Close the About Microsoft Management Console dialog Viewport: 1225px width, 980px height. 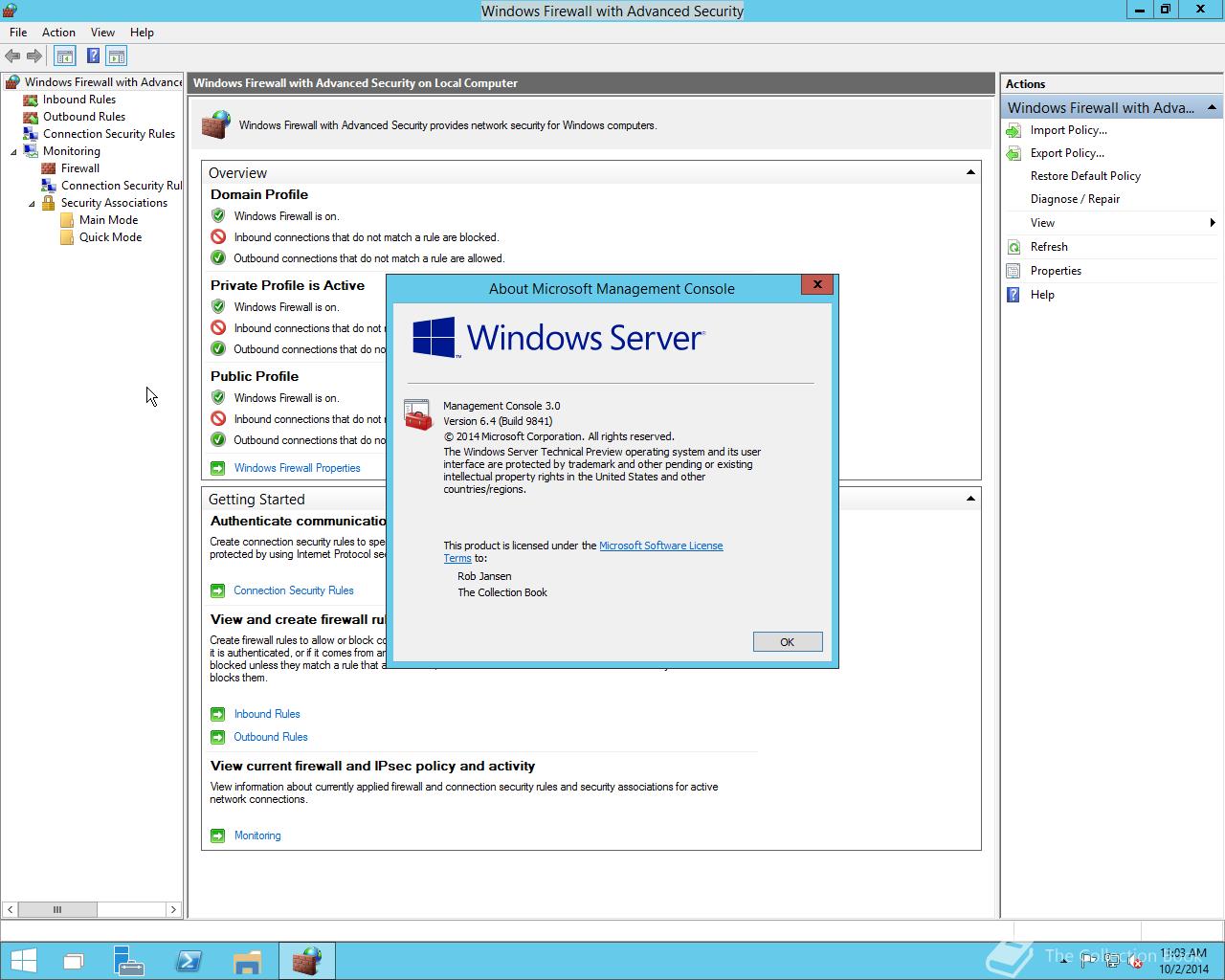(x=817, y=284)
